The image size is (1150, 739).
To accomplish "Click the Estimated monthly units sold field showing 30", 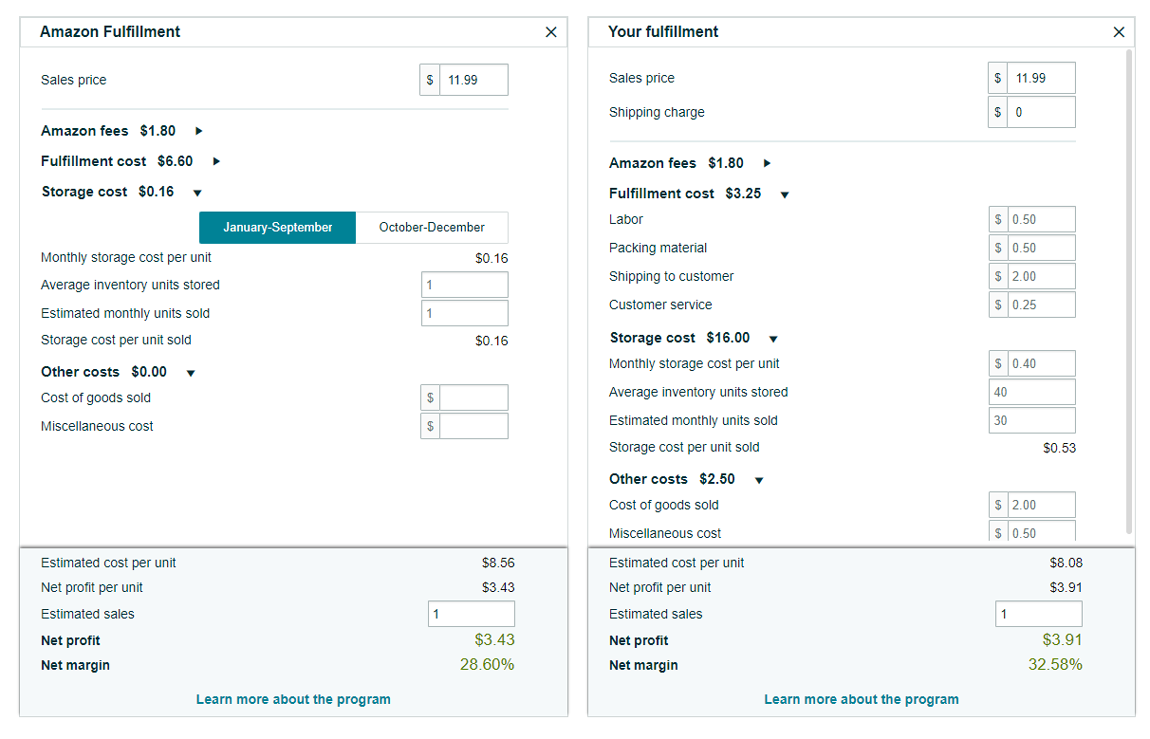I will click(1031, 420).
